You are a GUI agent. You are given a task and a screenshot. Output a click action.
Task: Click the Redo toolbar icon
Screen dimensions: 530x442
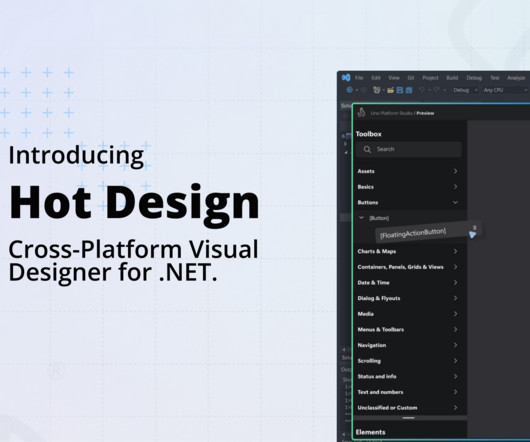(x=437, y=90)
